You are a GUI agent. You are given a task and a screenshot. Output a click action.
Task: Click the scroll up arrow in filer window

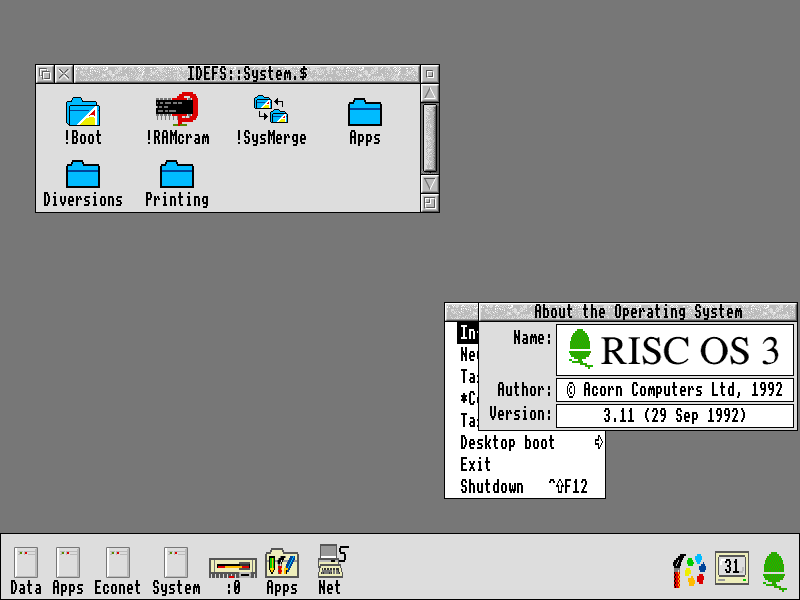430,93
